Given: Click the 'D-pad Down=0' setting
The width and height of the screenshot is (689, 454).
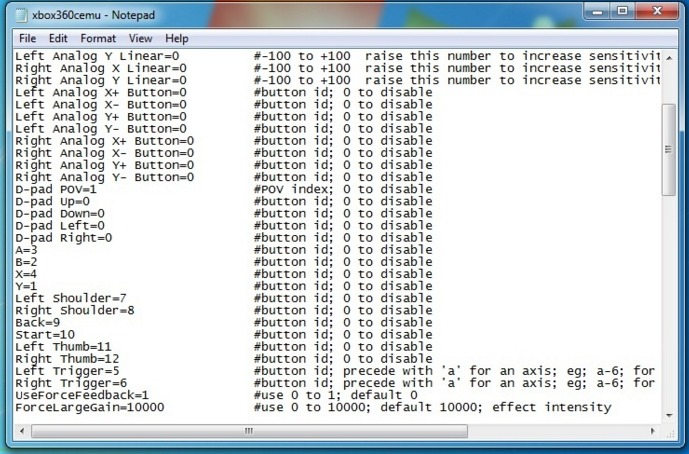Looking at the screenshot, I should click(60, 214).
